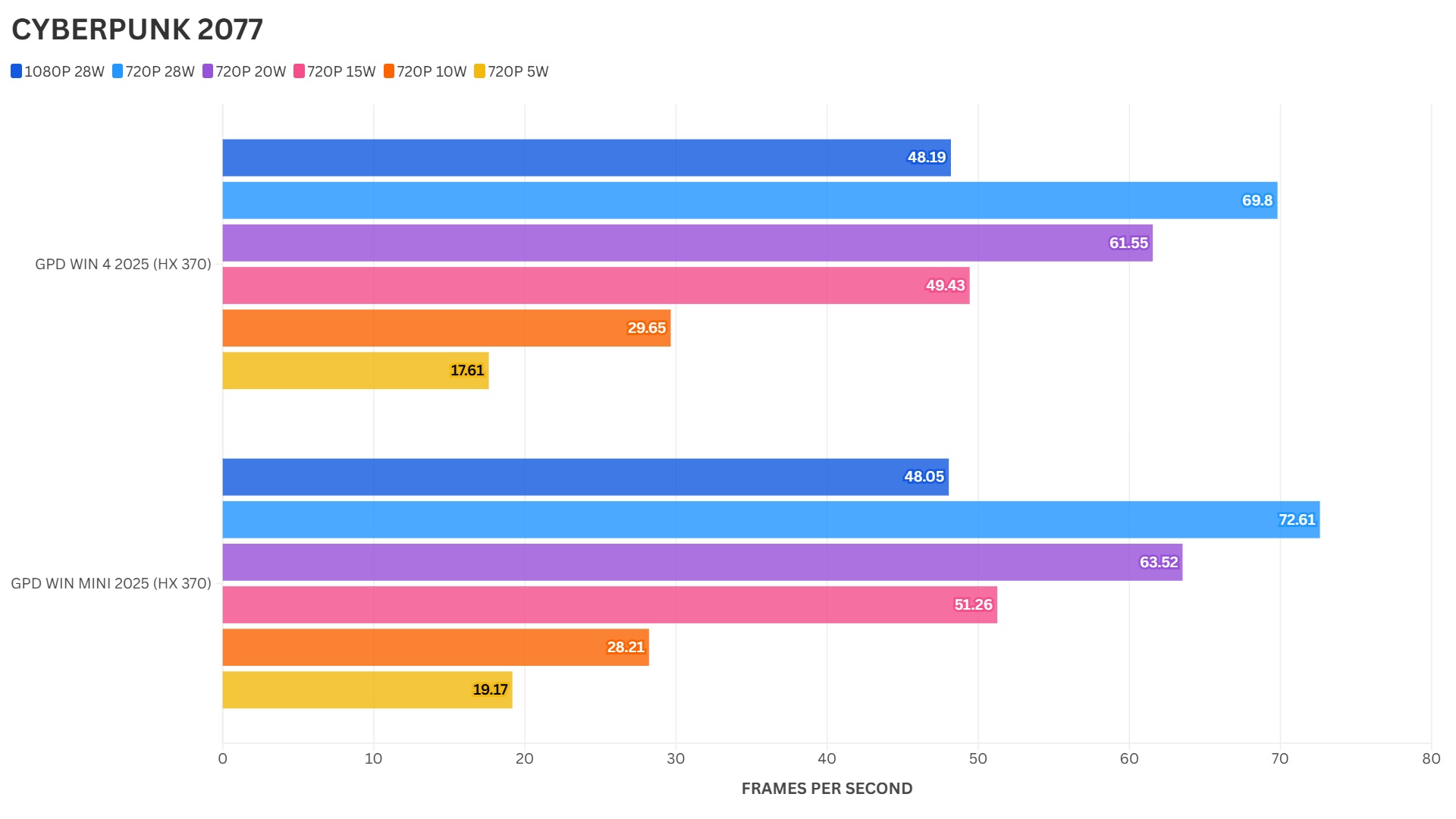Viewport: 1456px width, 819px height.
Task: Select the orange 29.65 bar
Action: point(446,328)
